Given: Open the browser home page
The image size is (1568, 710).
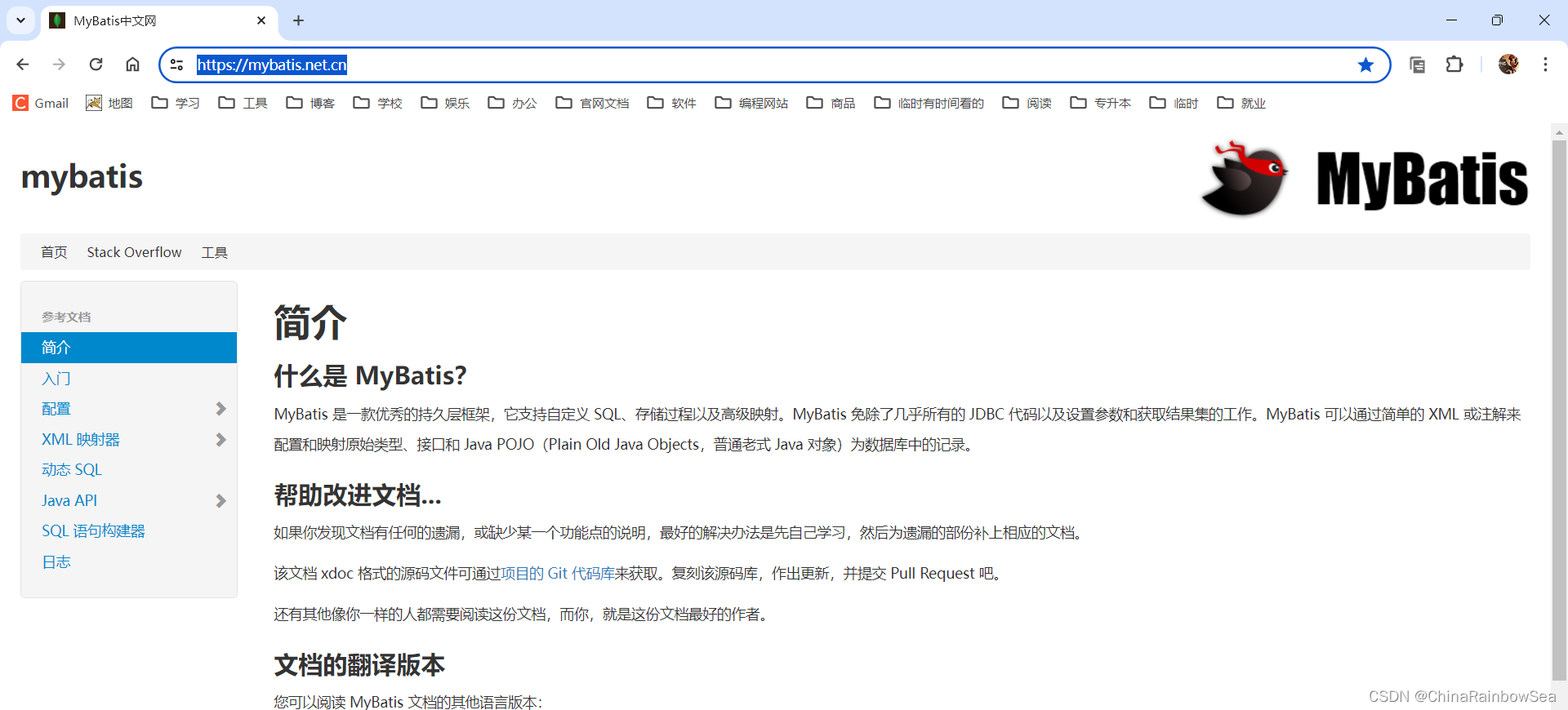Looking at the screenshot, I should tap(132, 64).
